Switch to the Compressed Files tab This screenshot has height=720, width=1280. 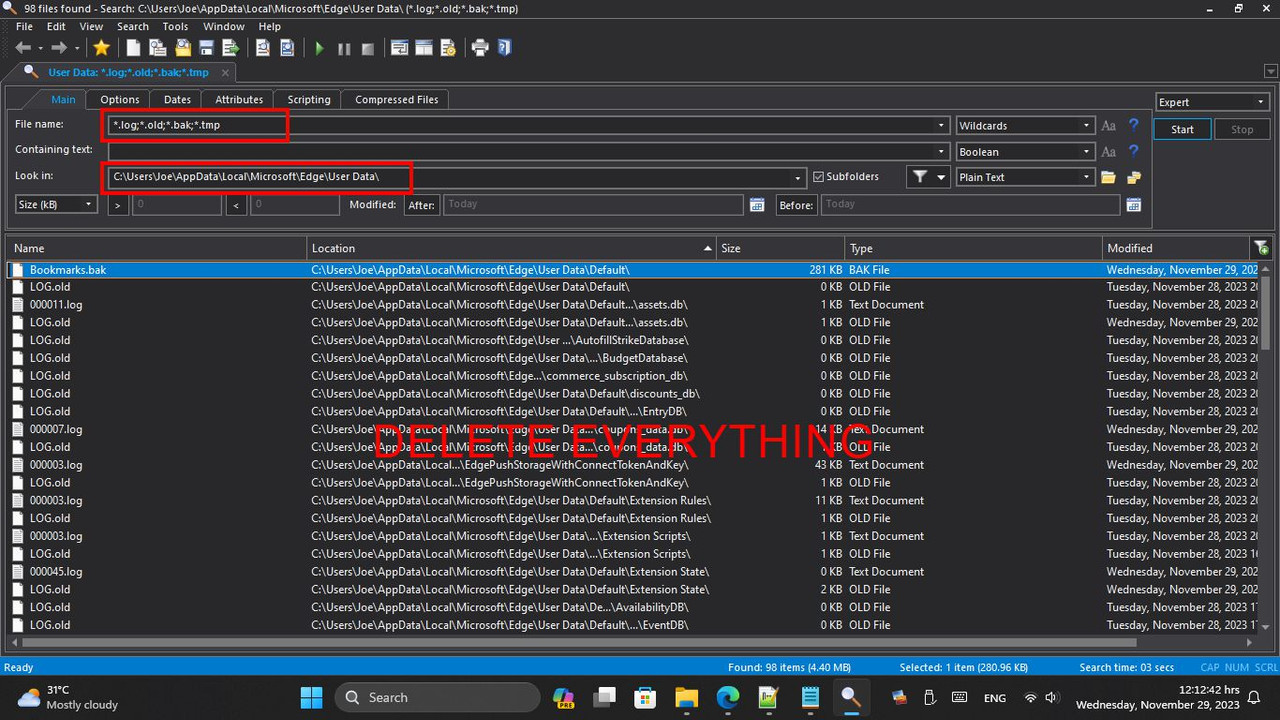point(397,99)
